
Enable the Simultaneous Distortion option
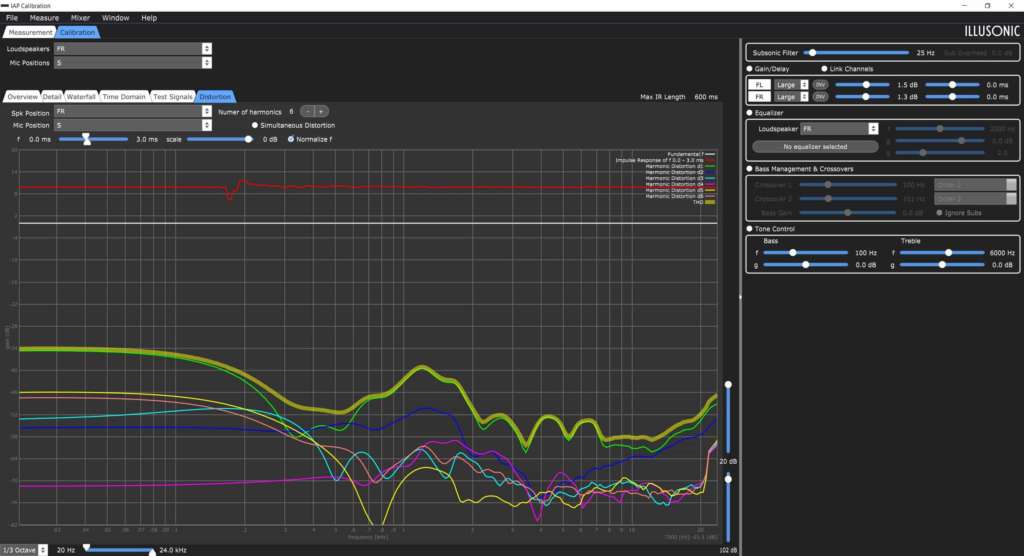point(255,125)
